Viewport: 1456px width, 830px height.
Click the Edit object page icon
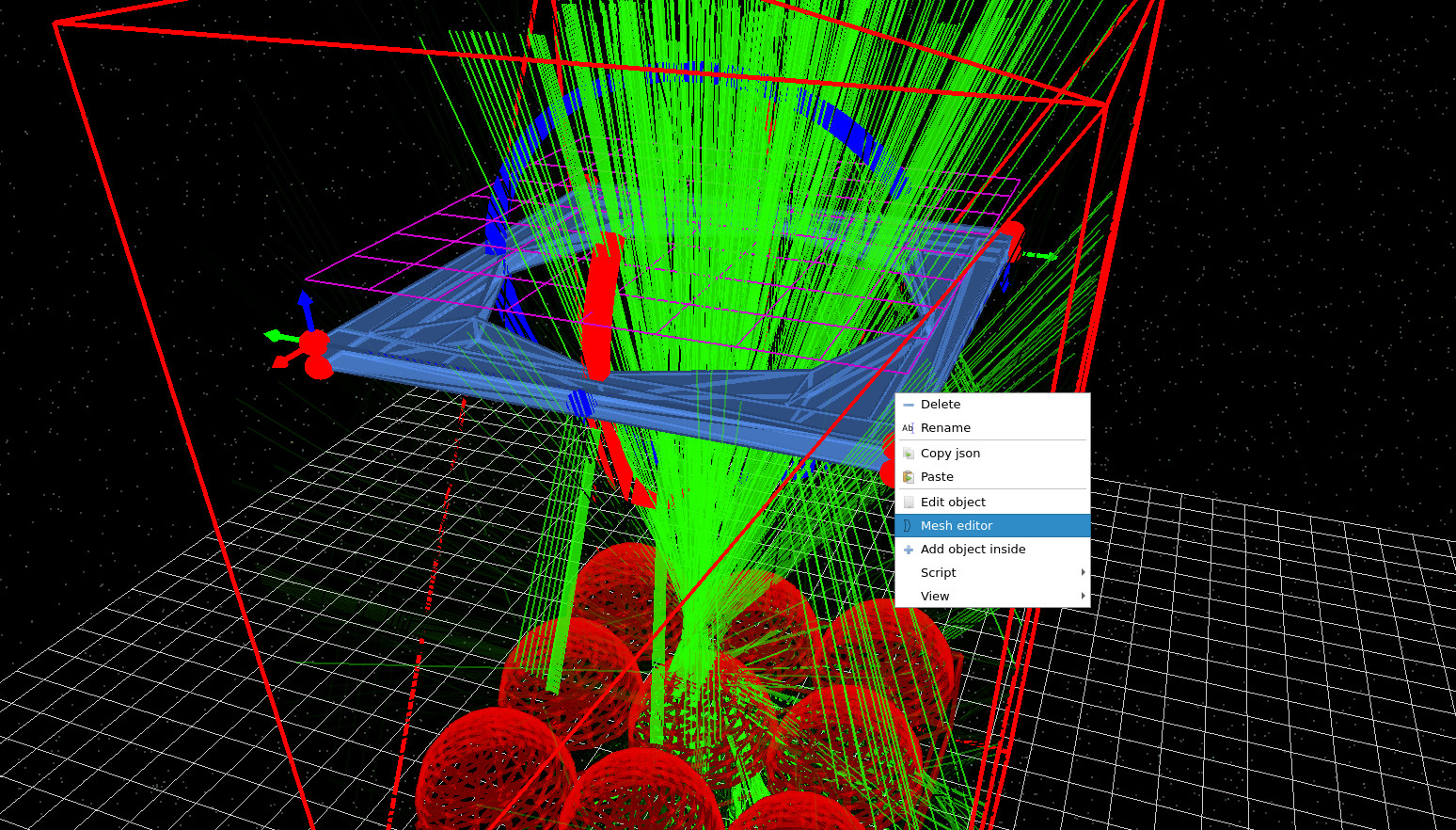[x=909, y=502]
